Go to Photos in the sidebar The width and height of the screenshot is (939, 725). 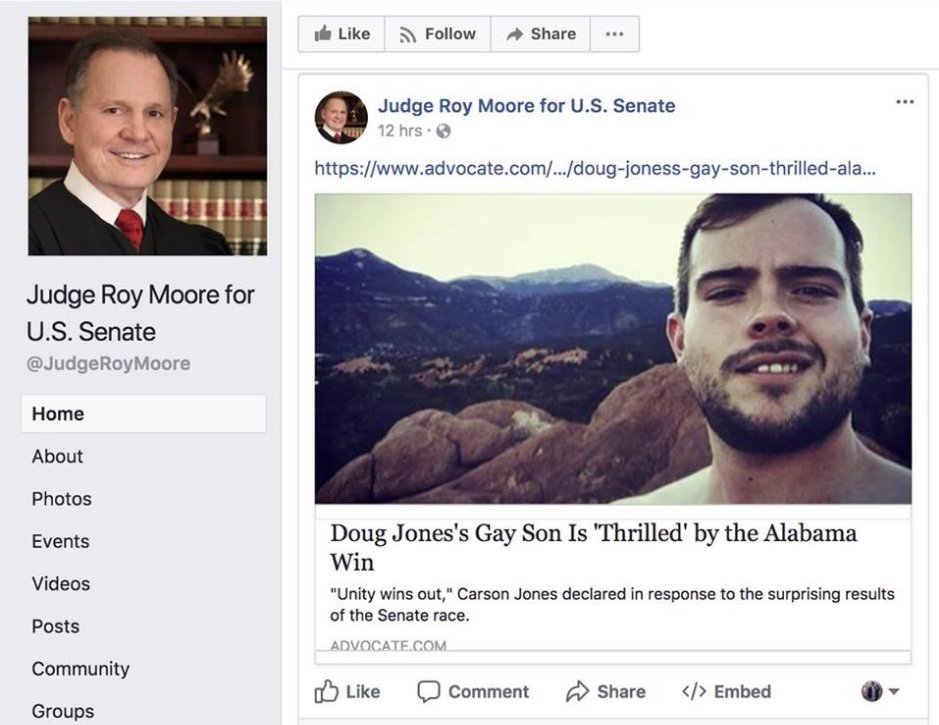(x=61, y=499)
